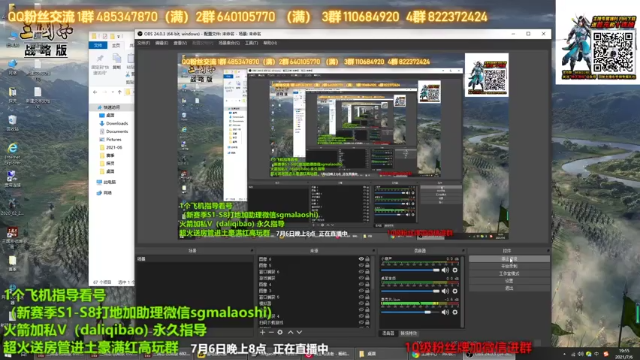Move selected source up with arrow icon
Image resolution: width=640 pixels, height=360 pixels.
pyautogui.click(x=290, y=332)
